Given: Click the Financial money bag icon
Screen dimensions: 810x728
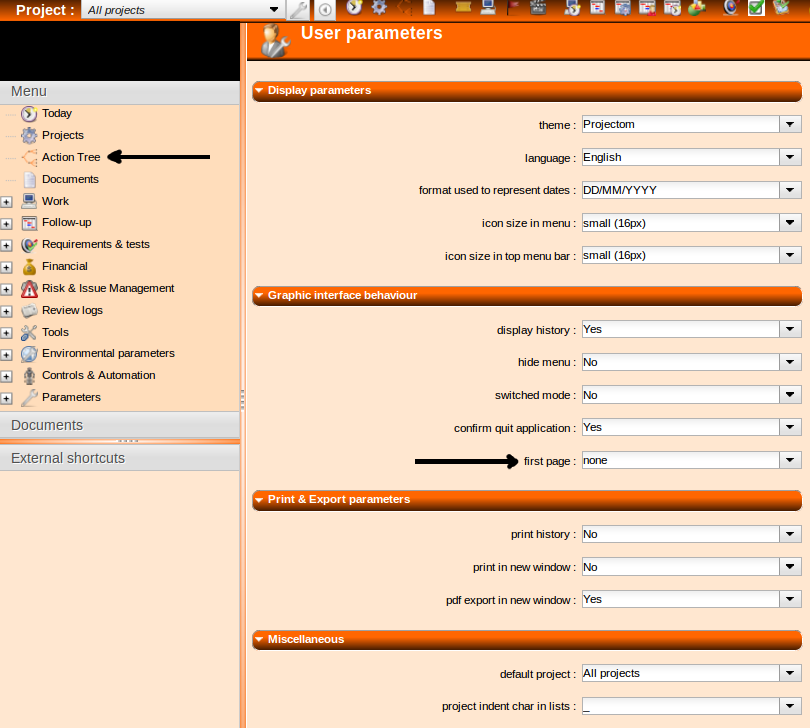Looking at the screenshot, I should 29,267.
